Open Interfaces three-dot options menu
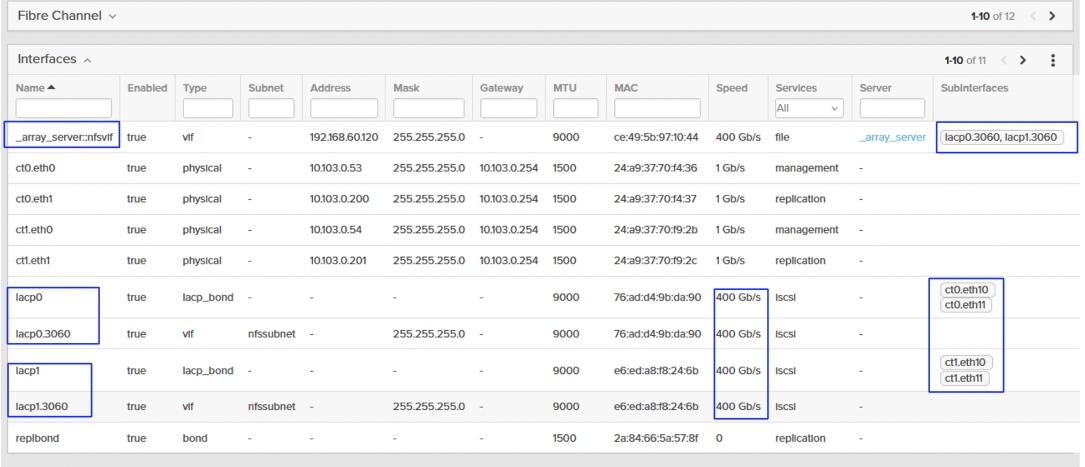Image resolution: width=1085 pixels, height=467 pixels. (1052, 60)
